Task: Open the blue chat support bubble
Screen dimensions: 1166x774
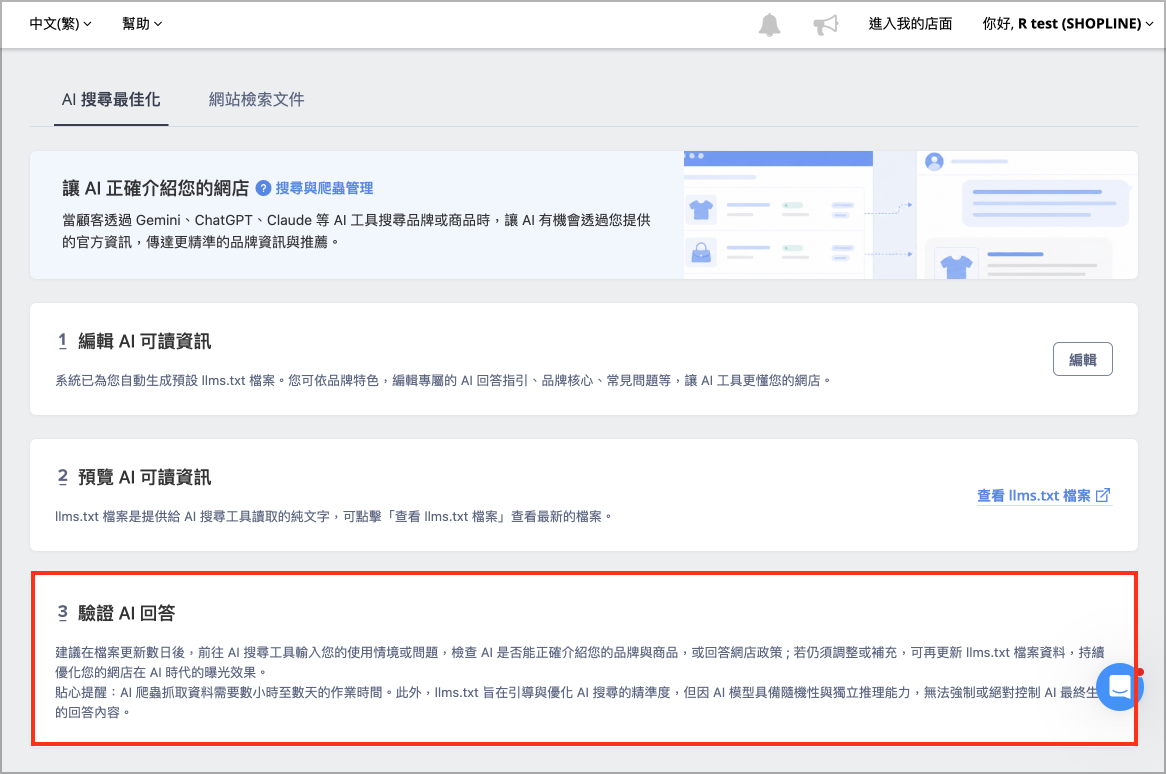Action: pos(1119,687)
